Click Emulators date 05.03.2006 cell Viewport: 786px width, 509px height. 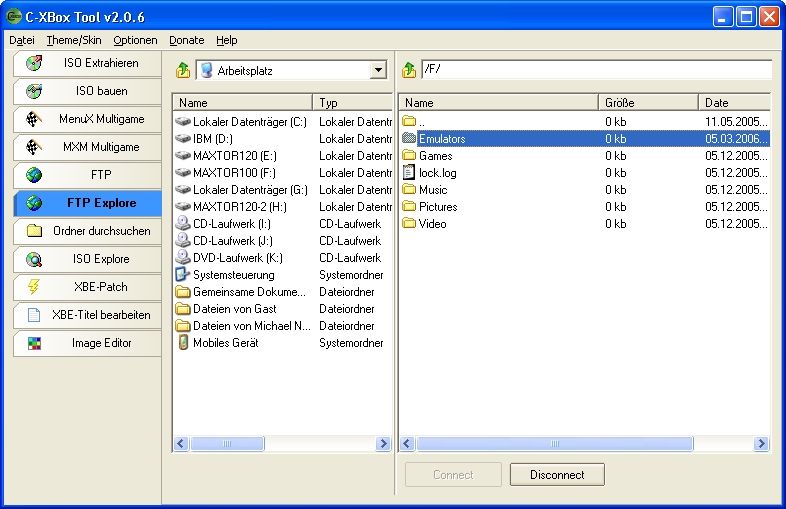[736, 139]
